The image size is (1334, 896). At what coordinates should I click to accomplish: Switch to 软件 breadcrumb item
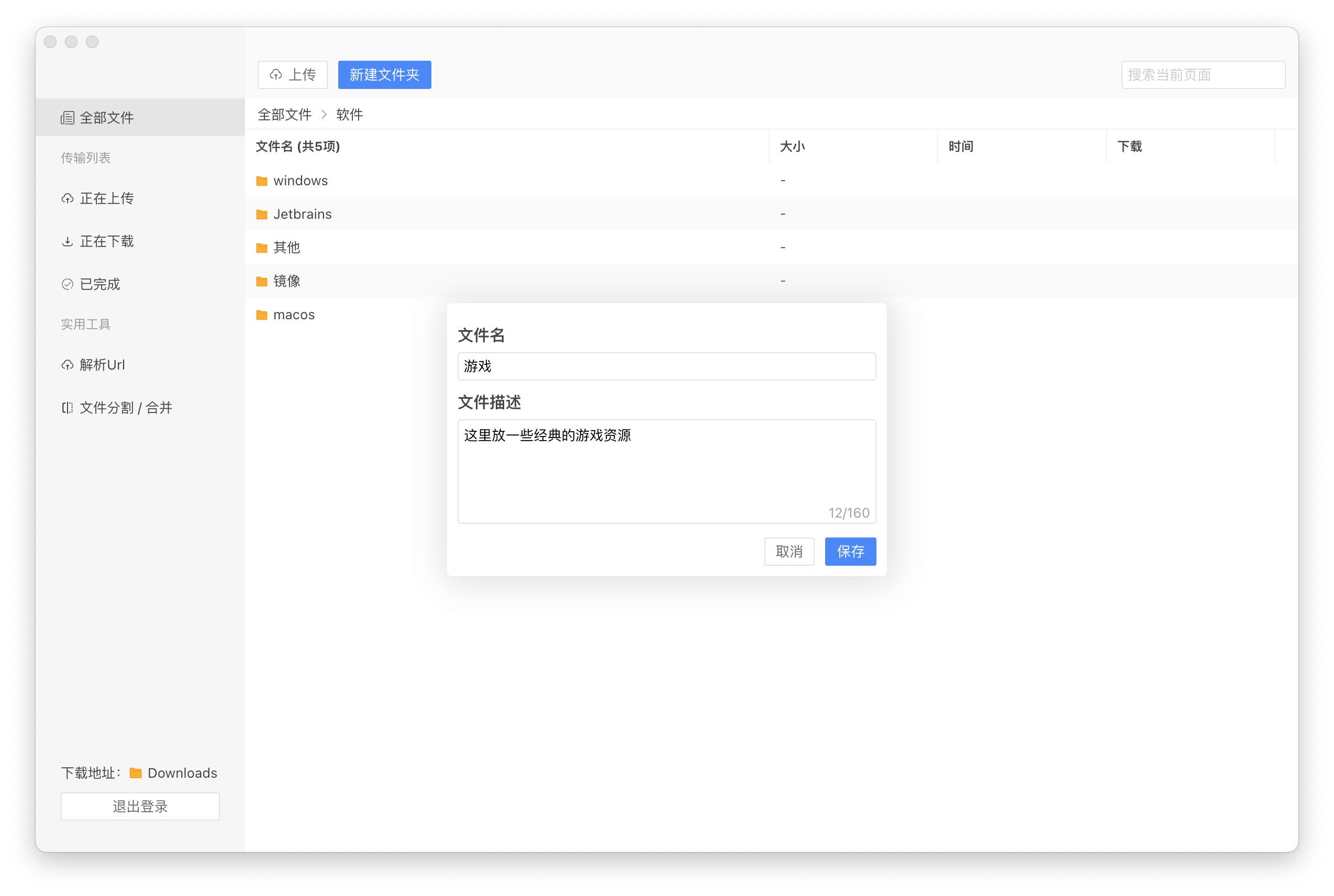350,114
